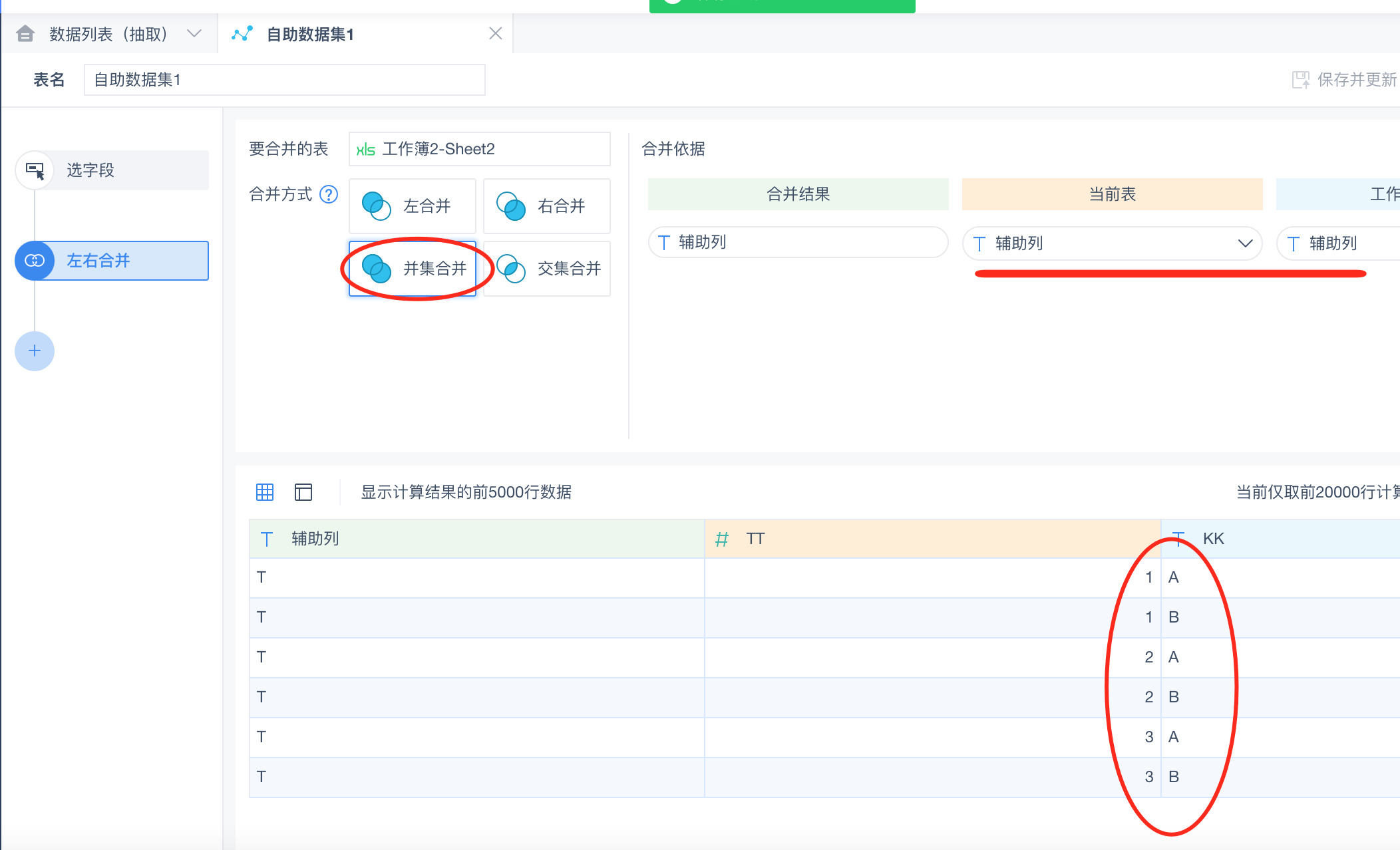Click the 合并方式 help question mark icon
Image resolution: width=1400 pixels, height=850 pixels.
pos(329,194)
